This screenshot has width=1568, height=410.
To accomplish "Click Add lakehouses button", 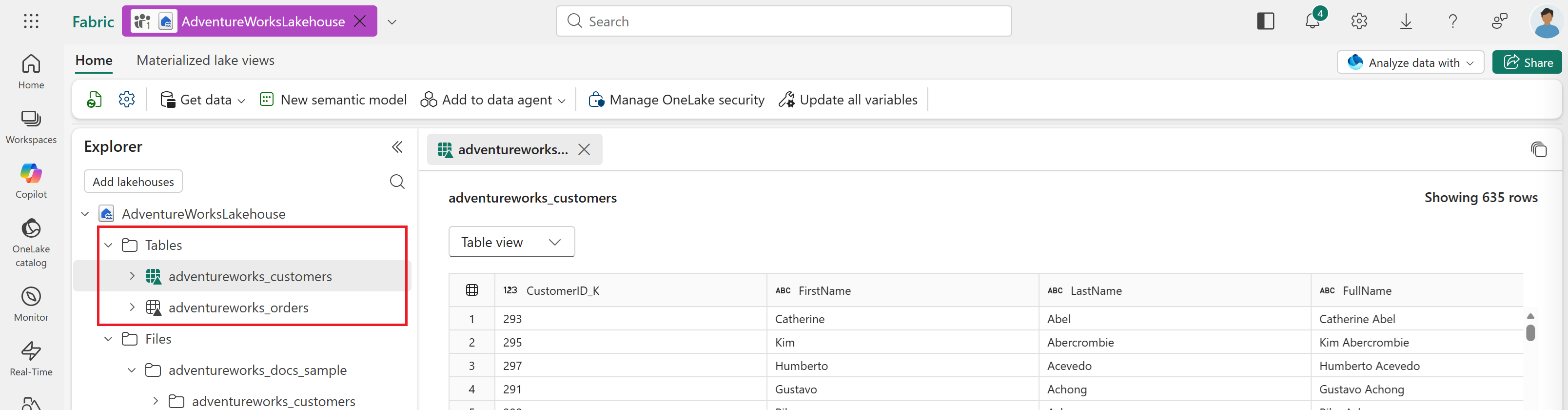I will pyautogui.click(x=133, y=182).
